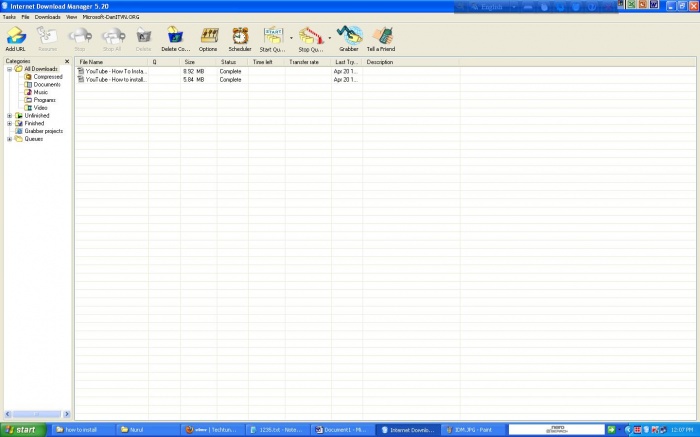Launch the Grabber tool icon
This screenshot has width=700, height=437.
tap(349, 35)
